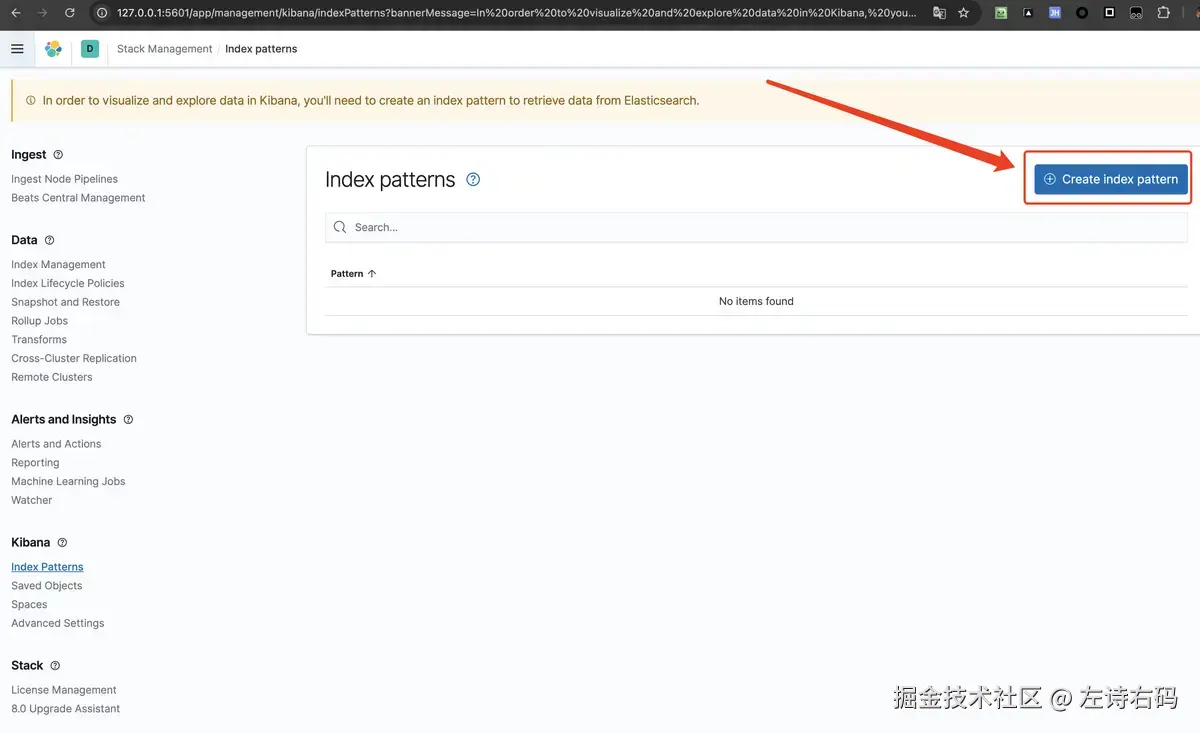Open the green smiley face extension
This screenshot has width=1200, height=733.
click(x=1001, y=13)
